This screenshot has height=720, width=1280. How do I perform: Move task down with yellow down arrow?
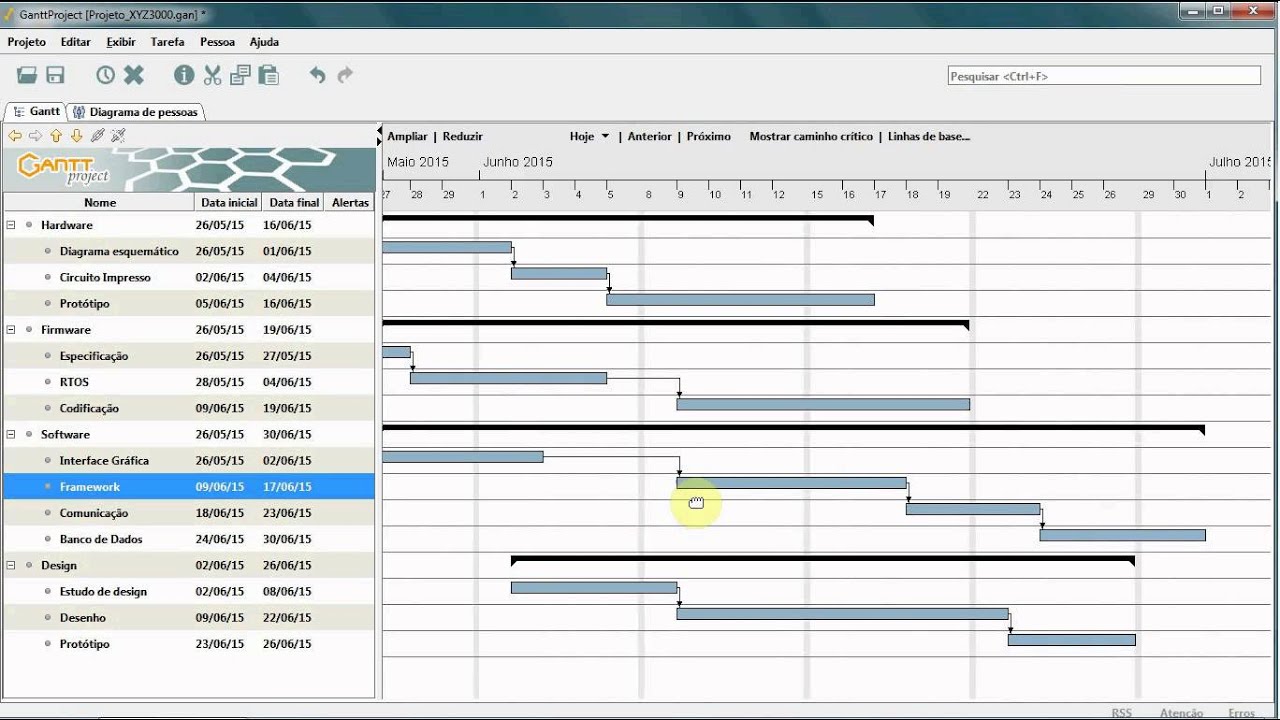click(76, 135)
